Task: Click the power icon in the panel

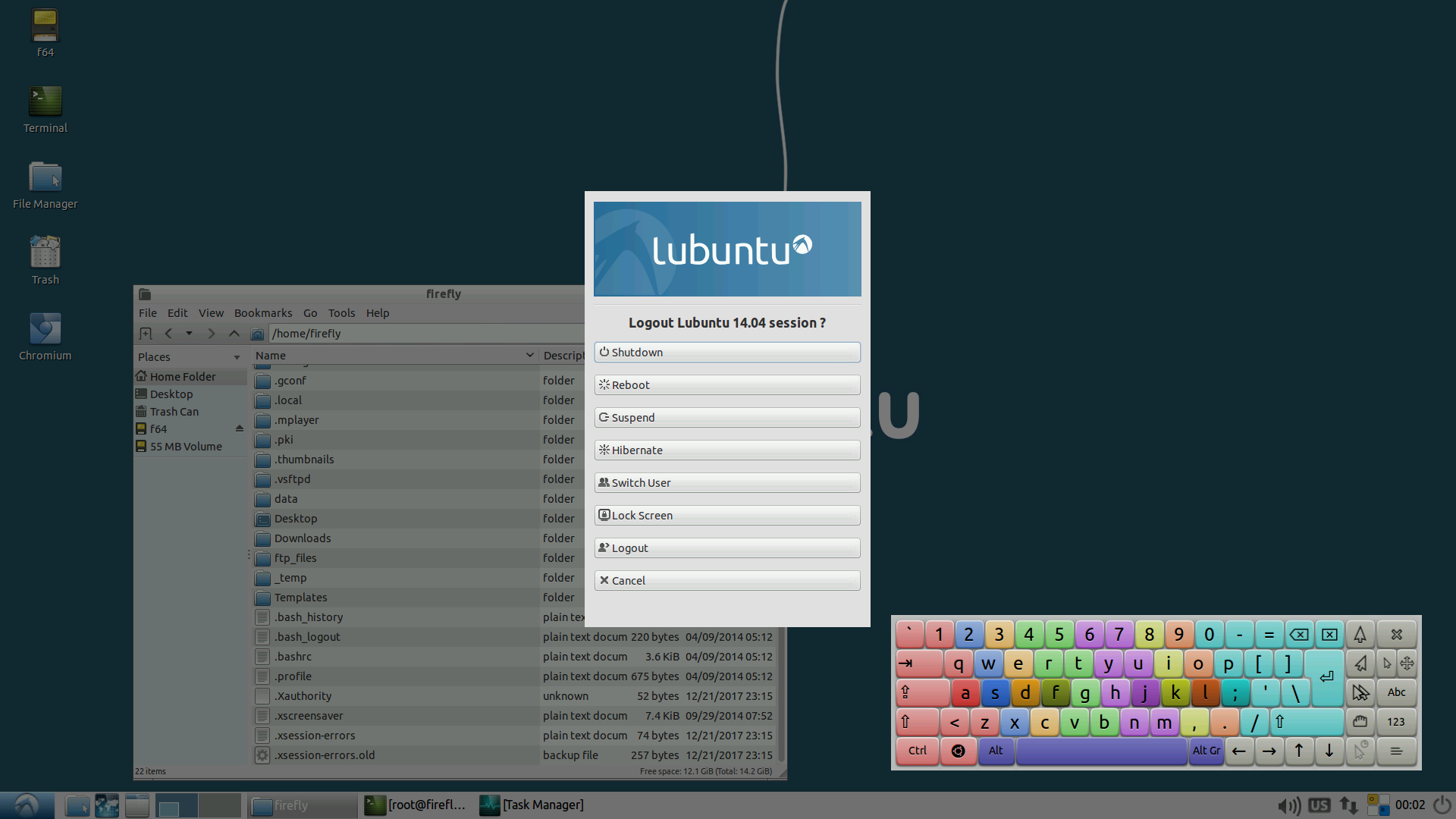Action: click(1442, 805)
